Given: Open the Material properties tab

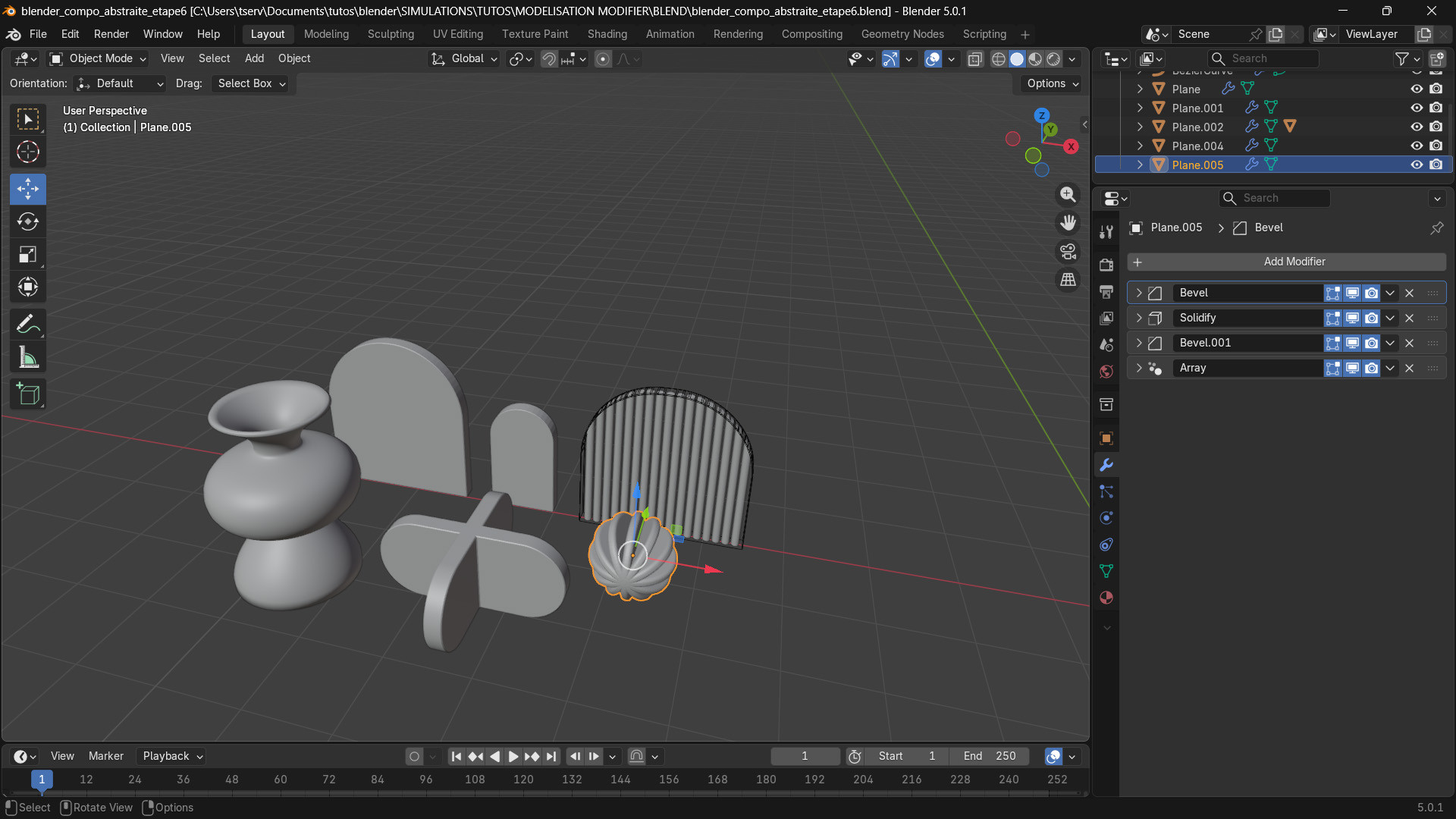Looking at the screenshot, I should pos(1106,598).
